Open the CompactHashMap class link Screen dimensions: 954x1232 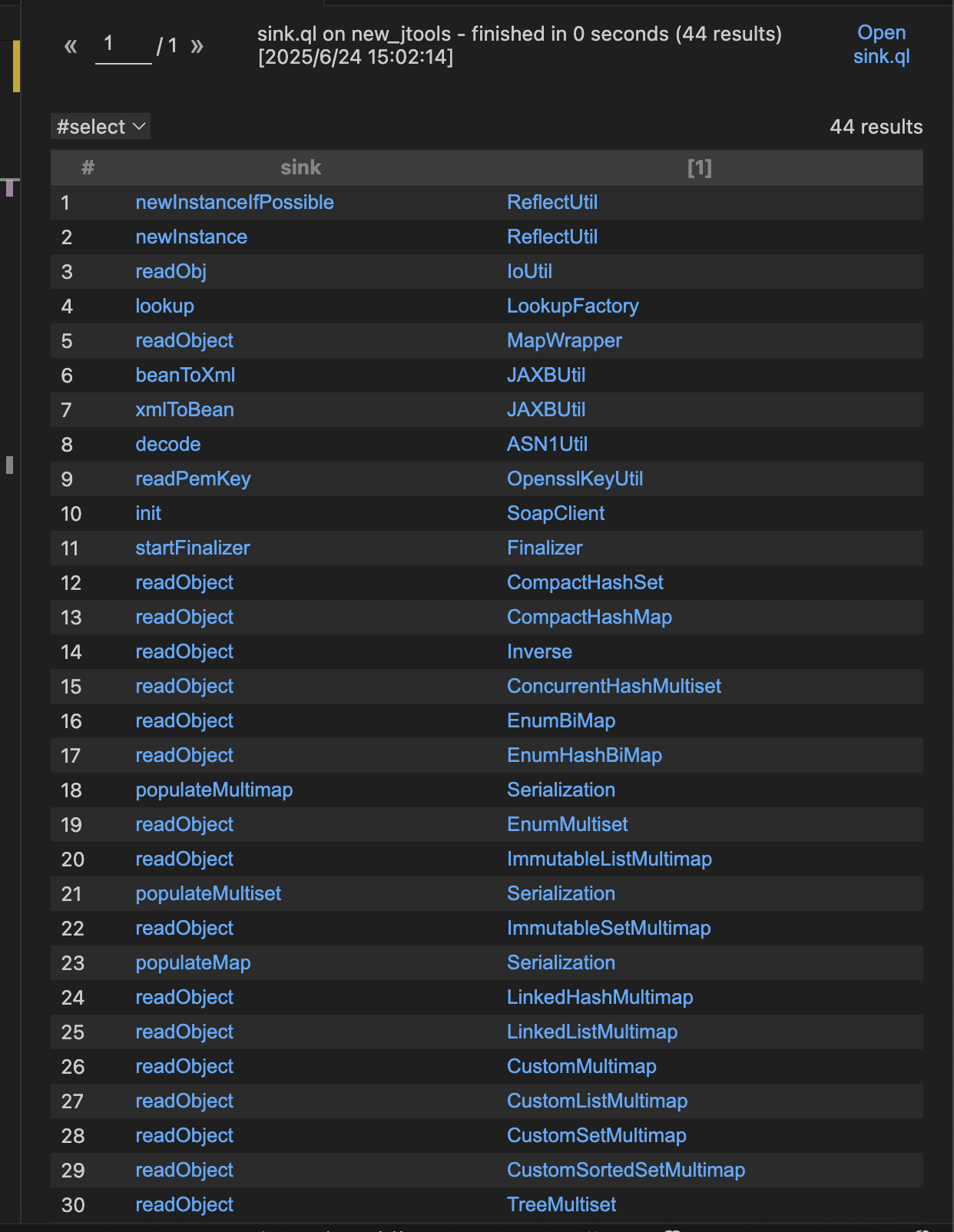(x=589, y=617)
